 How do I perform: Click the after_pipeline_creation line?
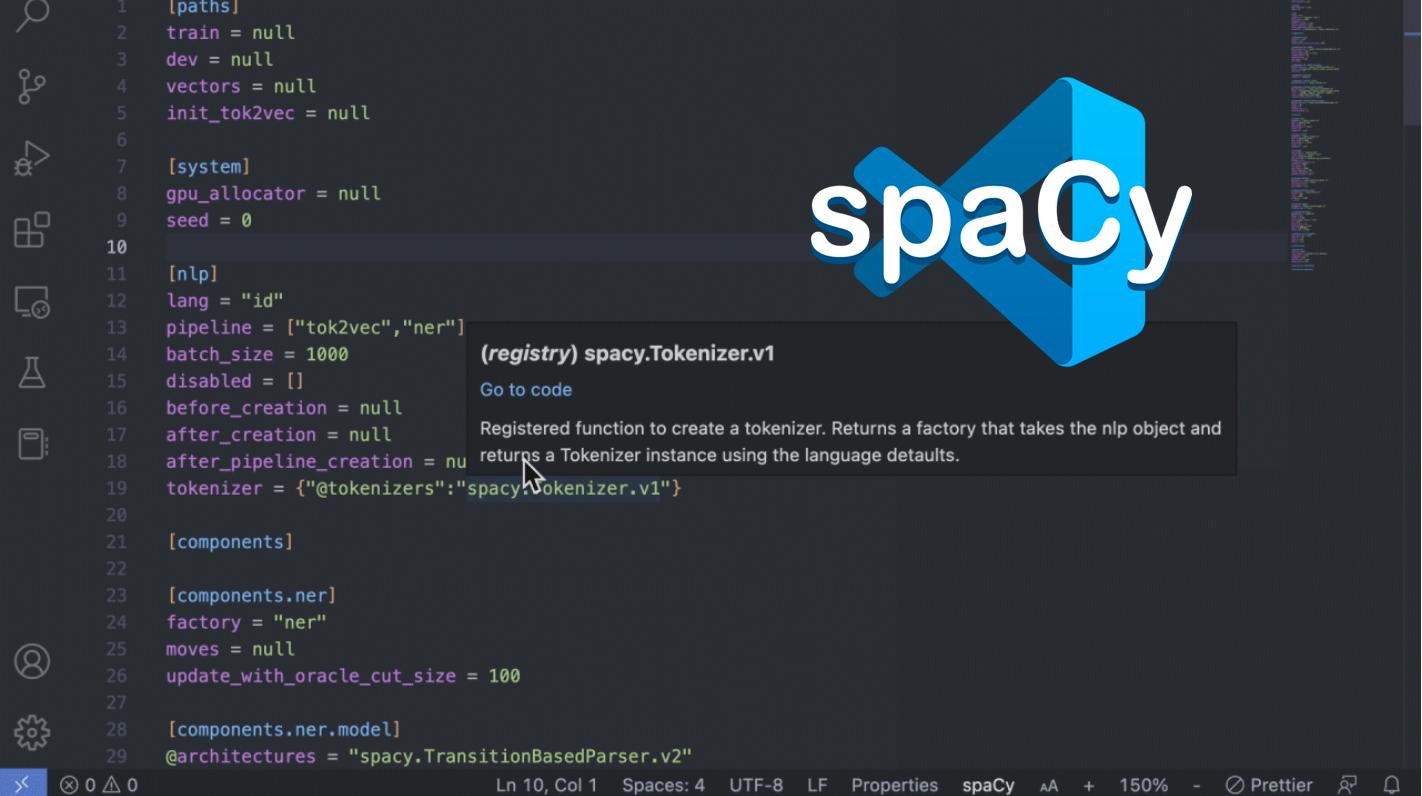[316, 462]
